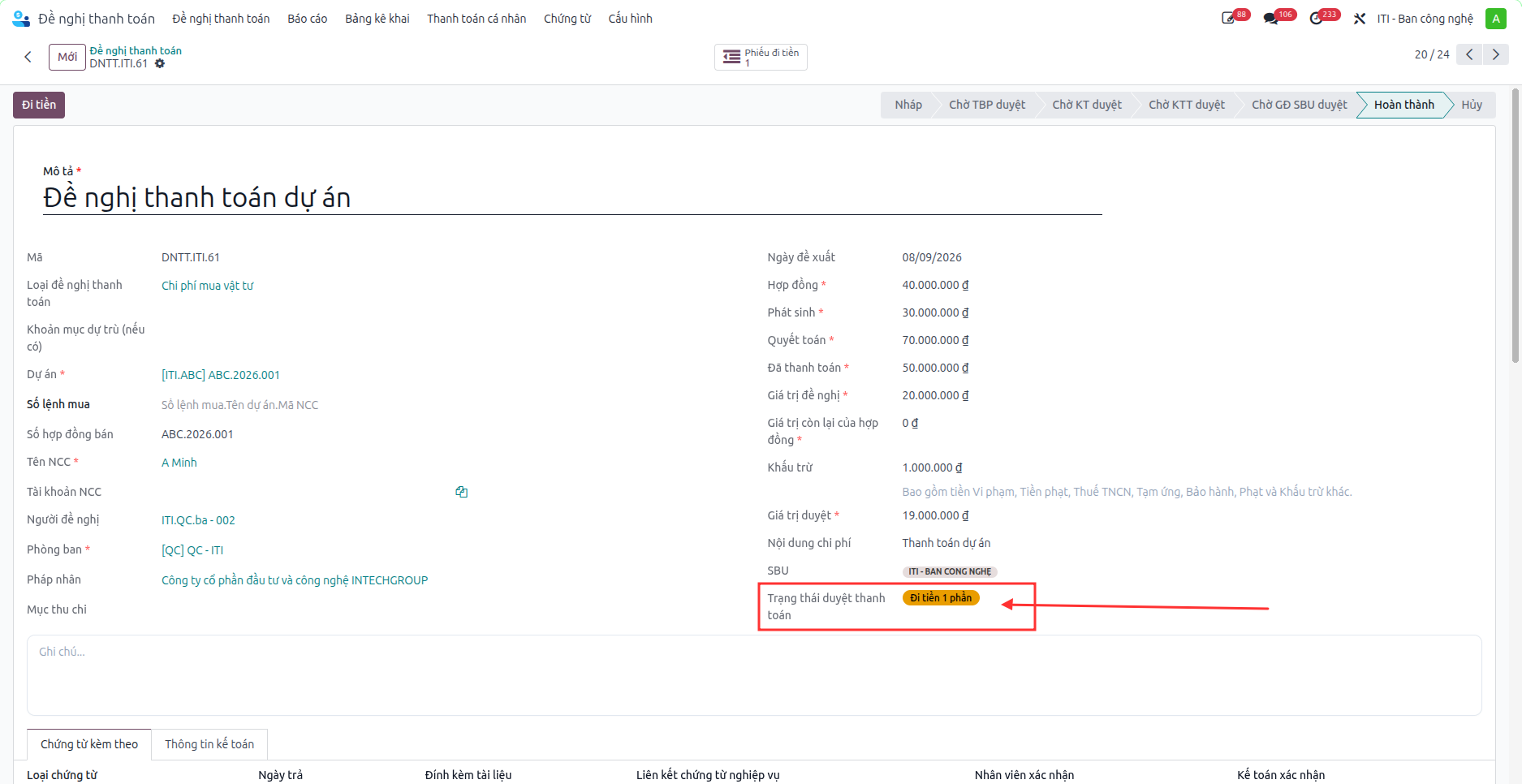
Task: Select the Chờ GĐ SBU duyệt stage
Action: coord(1299,105)
